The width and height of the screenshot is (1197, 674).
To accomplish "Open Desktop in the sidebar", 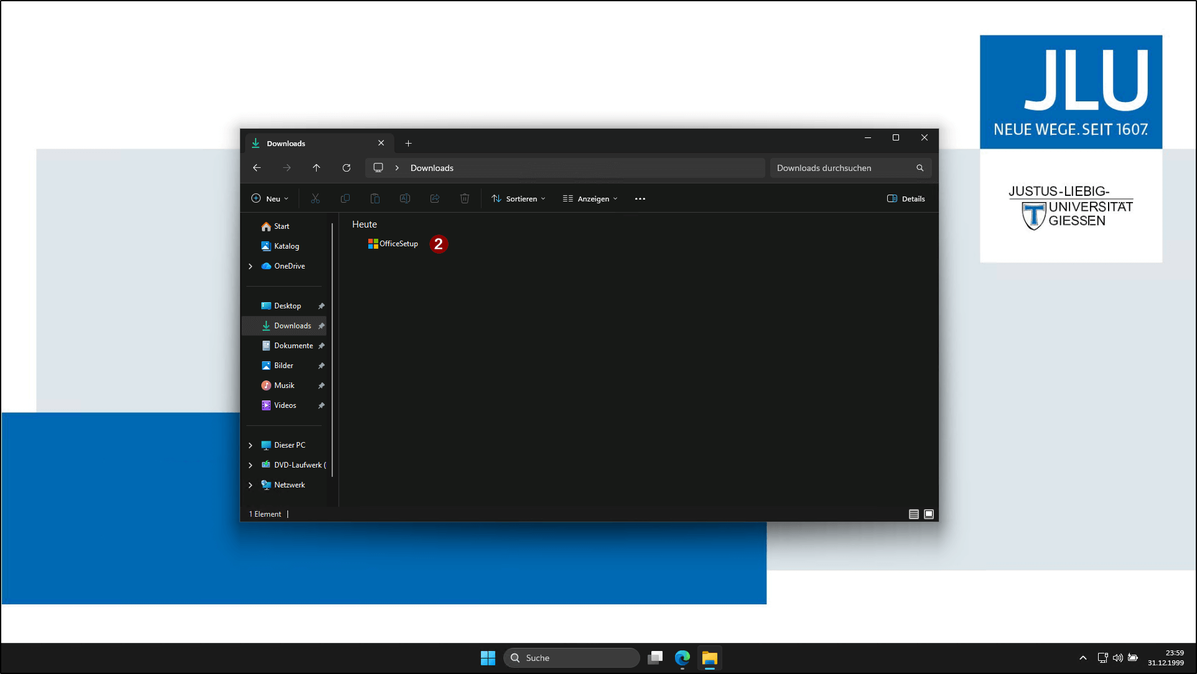I will 286,305.
